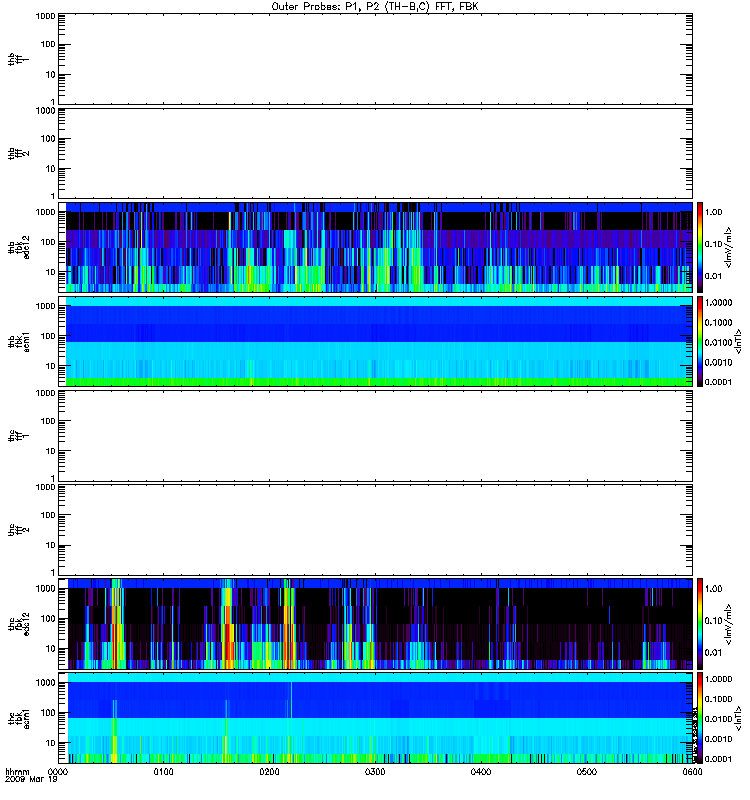Click '10' y-tick of thc fbk edc12 panel

pyautogui.click(x=51, y=649)
